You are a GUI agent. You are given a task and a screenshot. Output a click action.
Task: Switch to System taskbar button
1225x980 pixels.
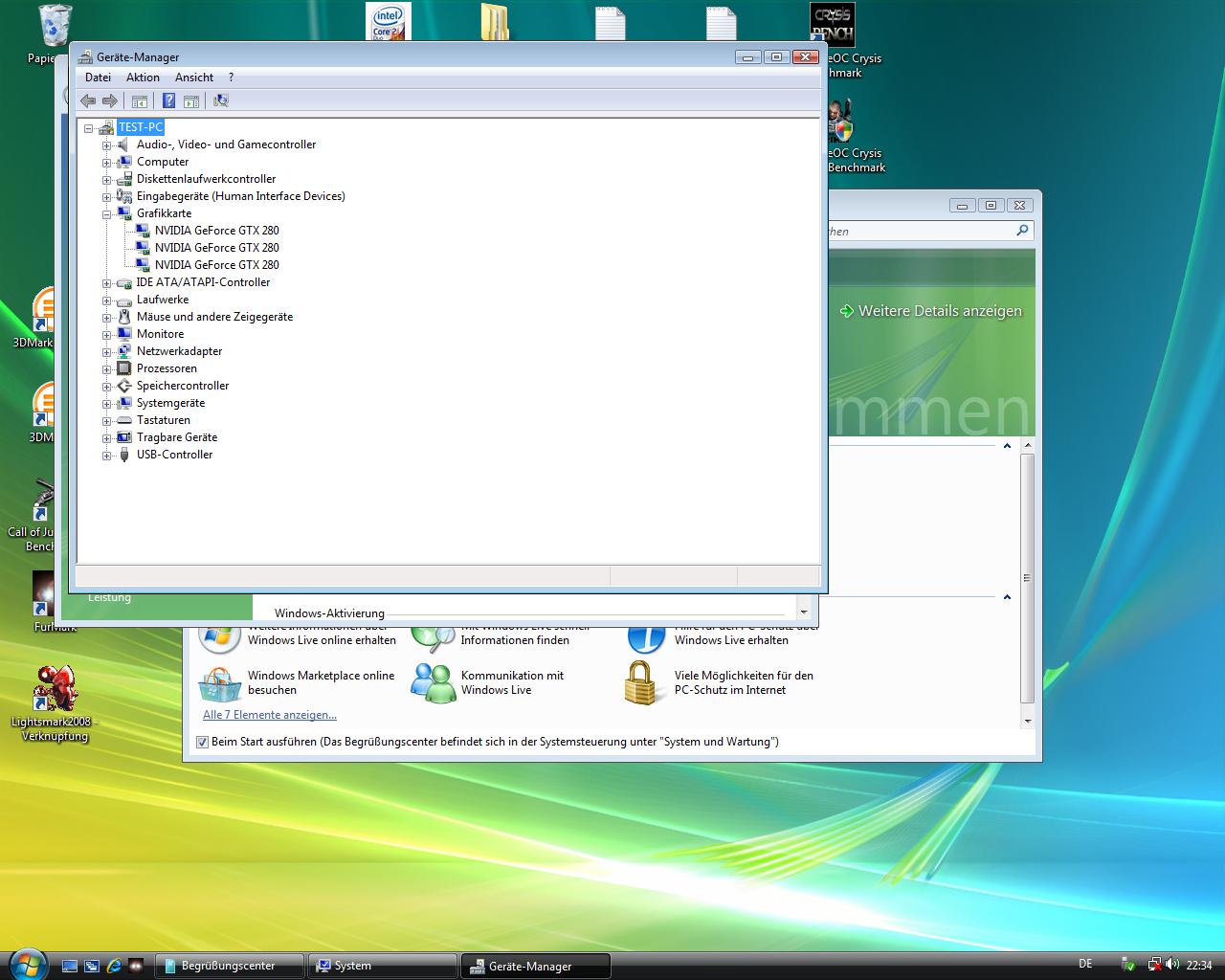click(383, 966)
